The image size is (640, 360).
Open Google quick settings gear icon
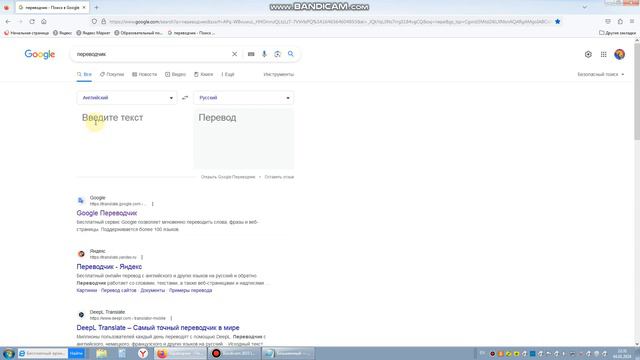pos(588,54)
